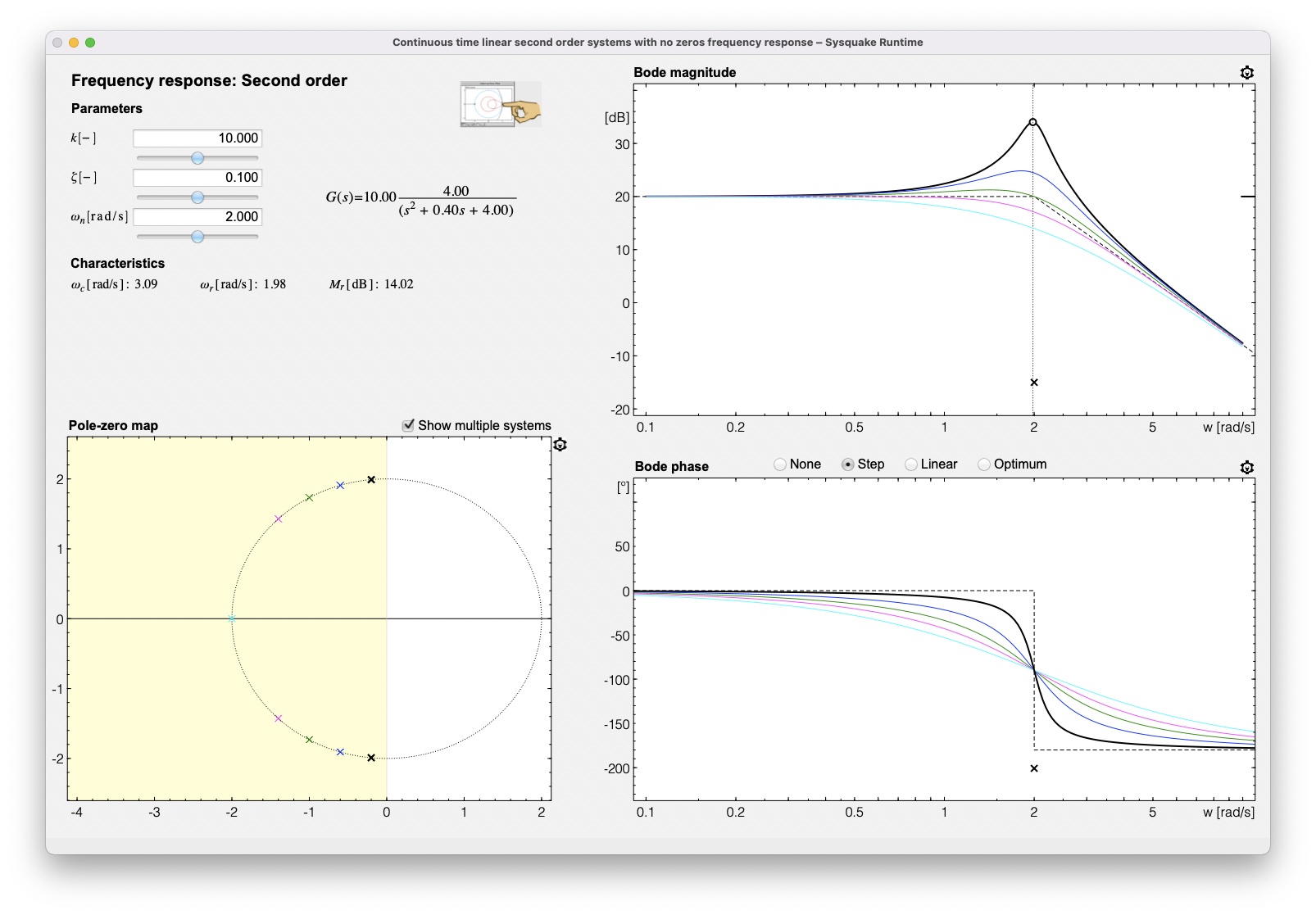Click resonance peak circle marker on magnitude plot
The height and width of the screenshot is (915, 1316).
(1032, 122)
